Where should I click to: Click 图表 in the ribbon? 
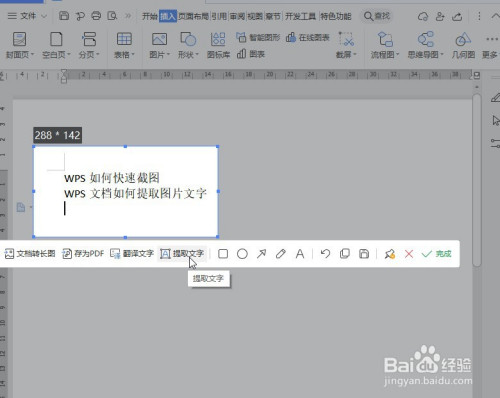tap(251, 54)
